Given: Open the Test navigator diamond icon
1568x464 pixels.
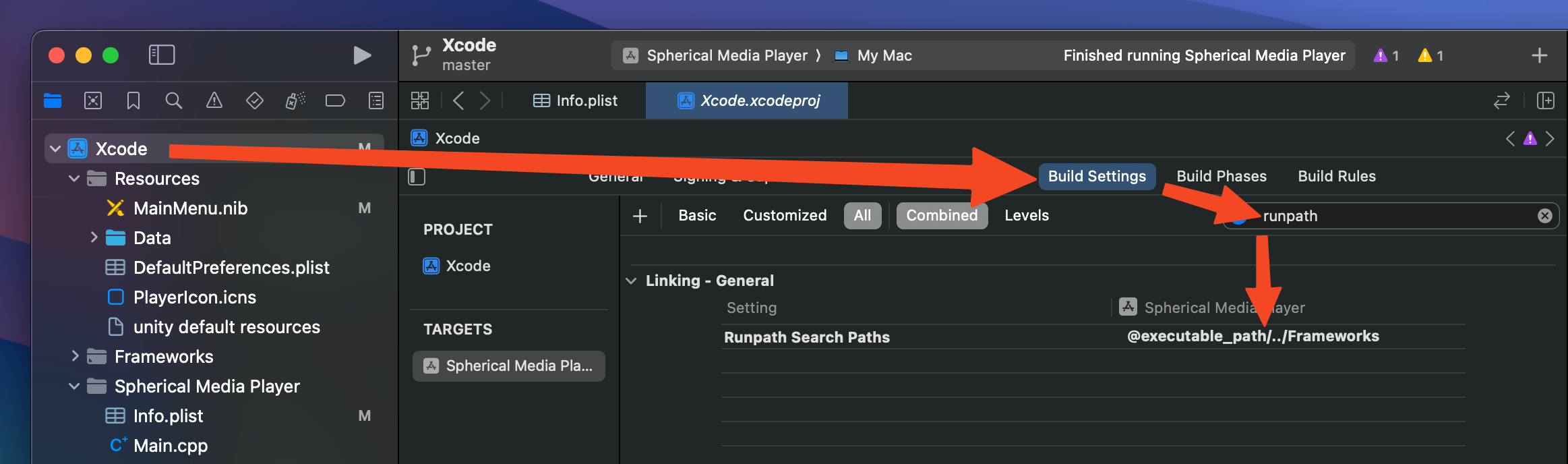Looking at the screenshot, I should [255, 101].
